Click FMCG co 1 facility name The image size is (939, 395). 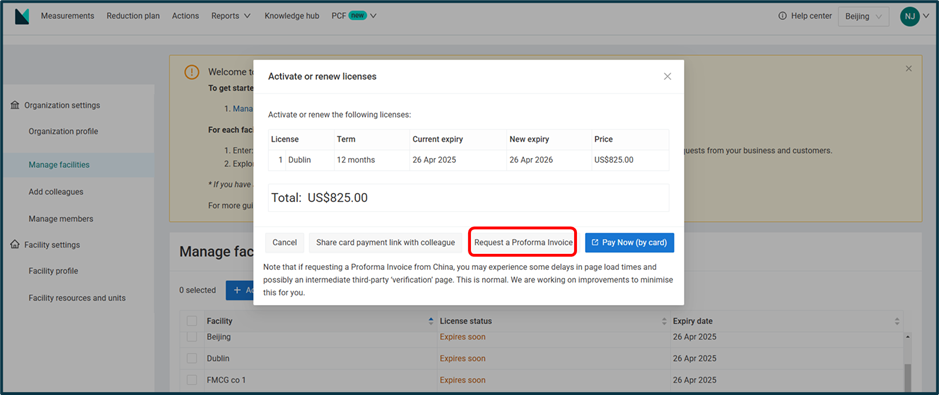point(226,380)
